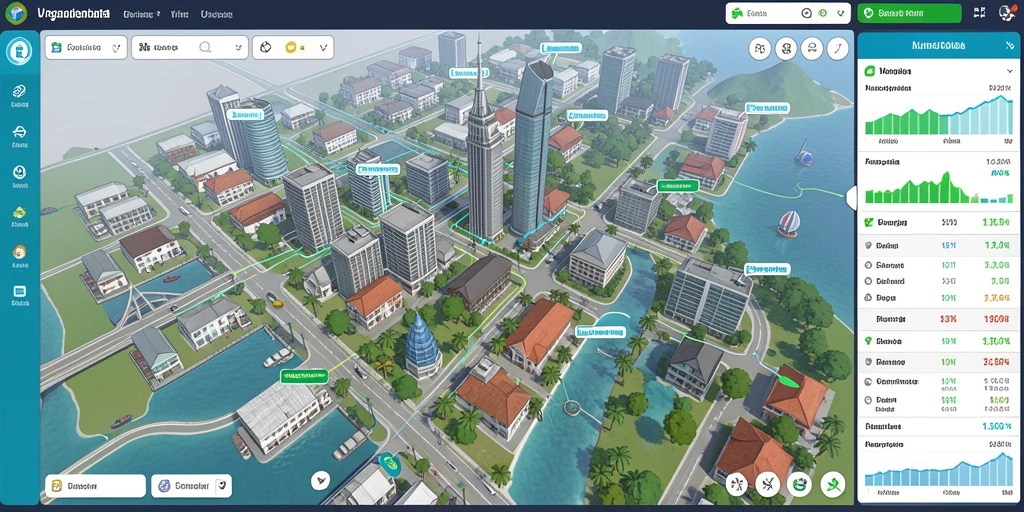Collapse the green section chevron in the right panel
Image resolution: width=1024 pixels, height=512 pixels.
pyautogui.click(x=1009, y=71)
